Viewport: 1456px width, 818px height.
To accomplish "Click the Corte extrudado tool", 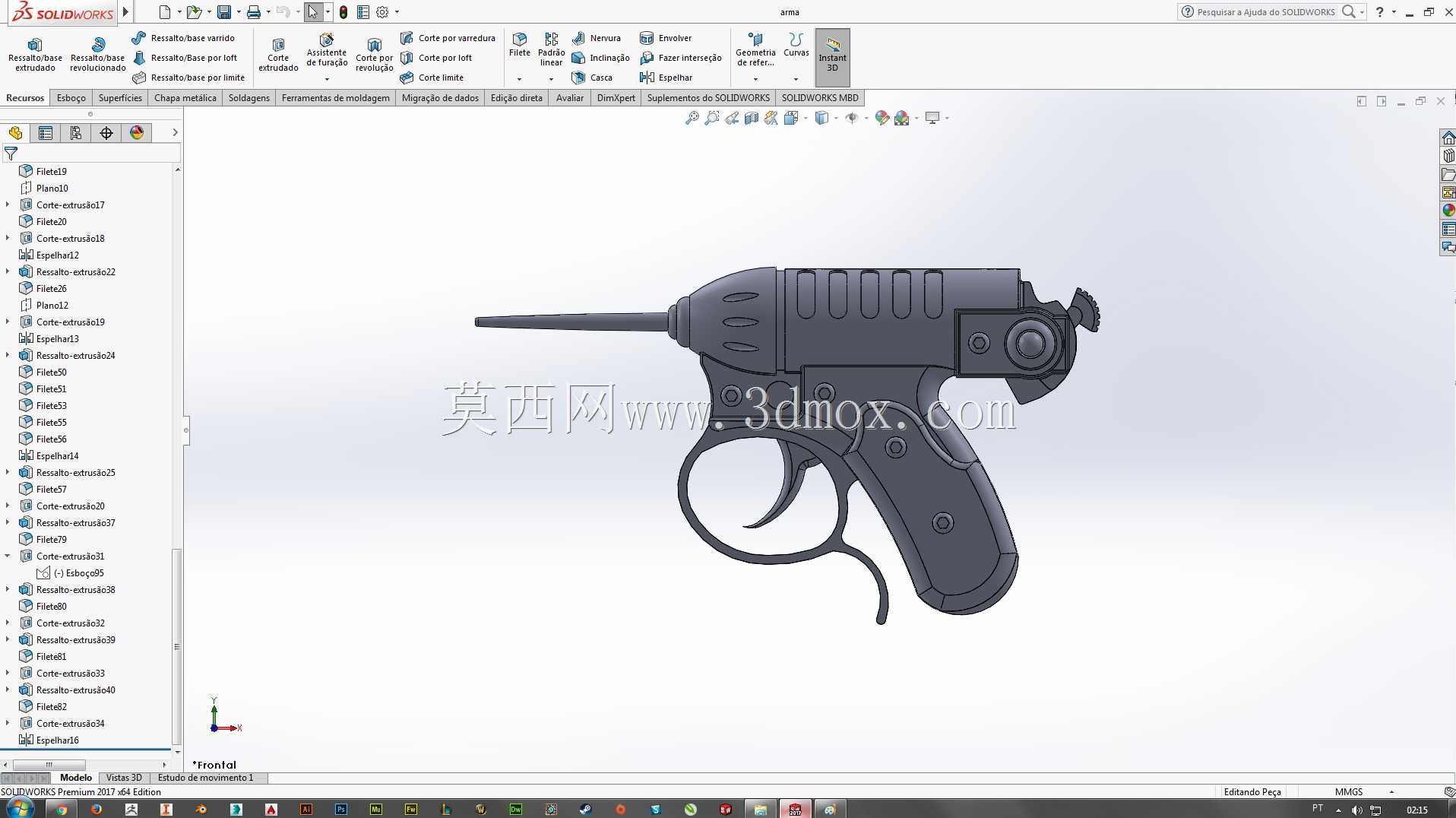I will [x=278, y=54].
